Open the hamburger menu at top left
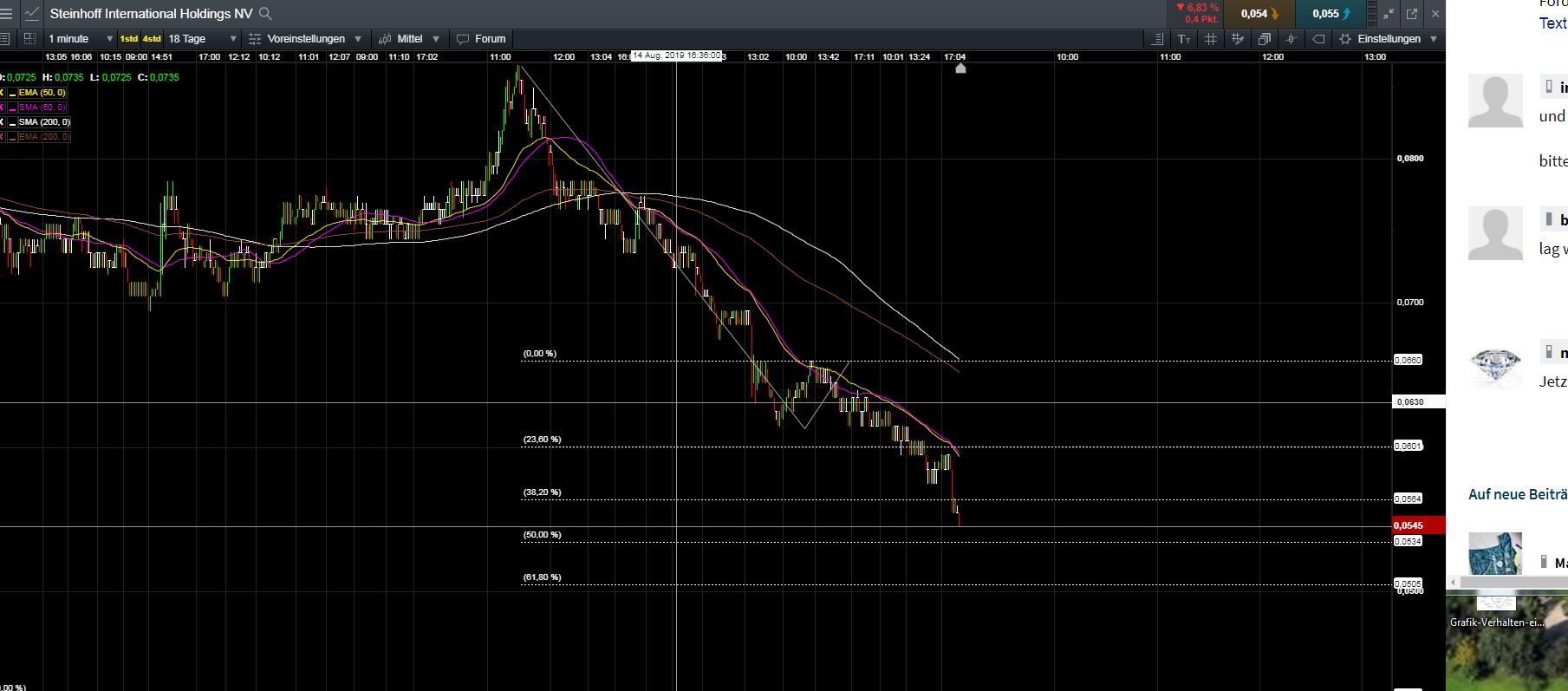This screenshot has width=1568, height=691. pos(6,14)
